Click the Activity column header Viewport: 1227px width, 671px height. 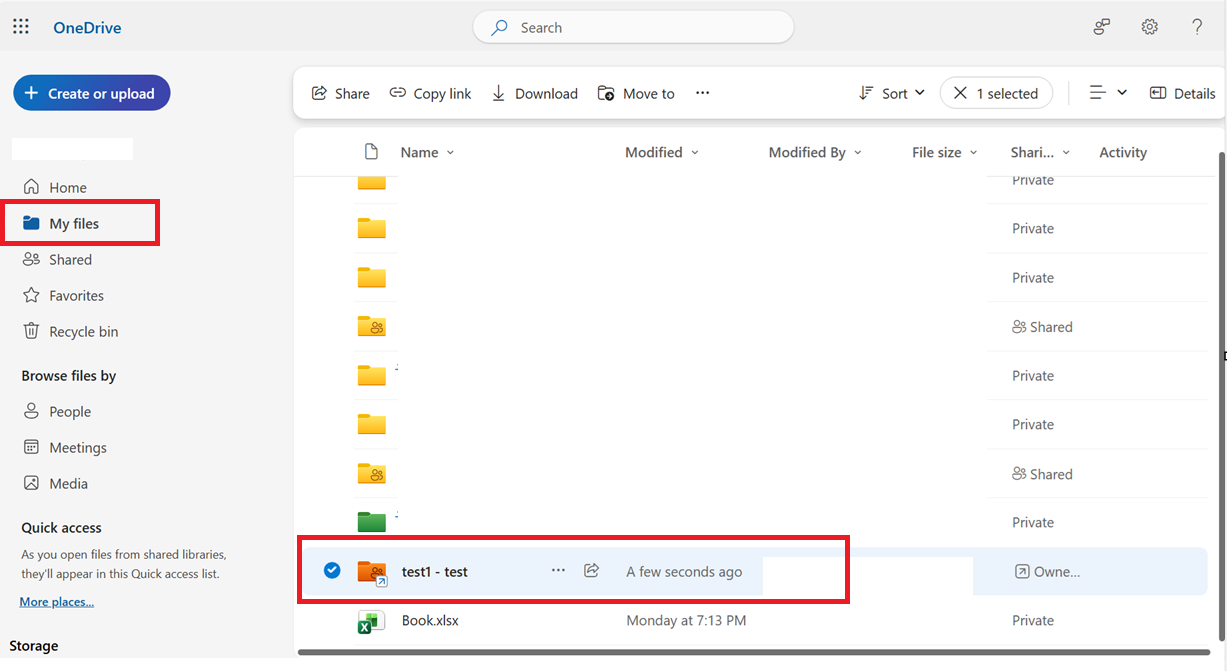(x=1123, y=152)
